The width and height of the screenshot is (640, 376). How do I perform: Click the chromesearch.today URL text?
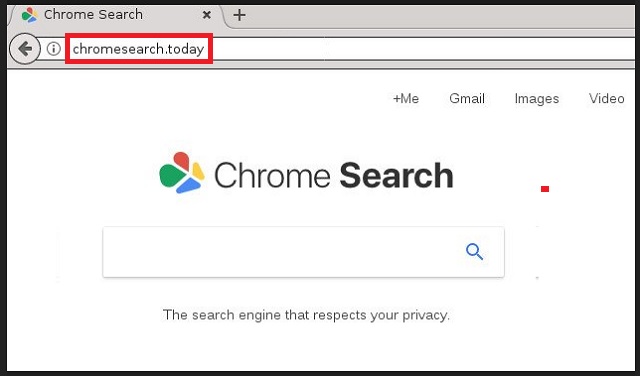138,49
